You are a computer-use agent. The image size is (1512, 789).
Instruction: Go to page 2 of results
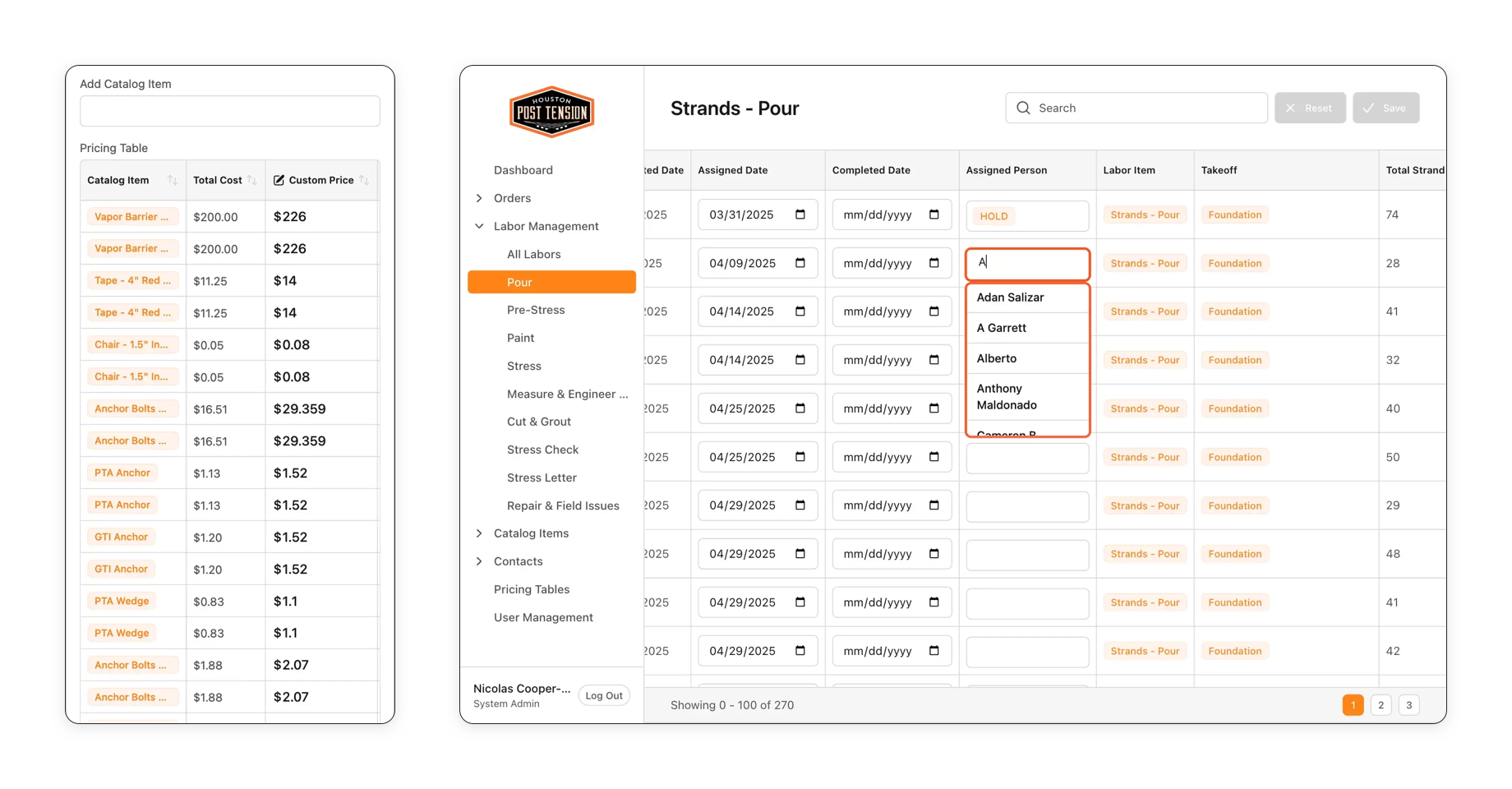click(x=1381, y=705)
